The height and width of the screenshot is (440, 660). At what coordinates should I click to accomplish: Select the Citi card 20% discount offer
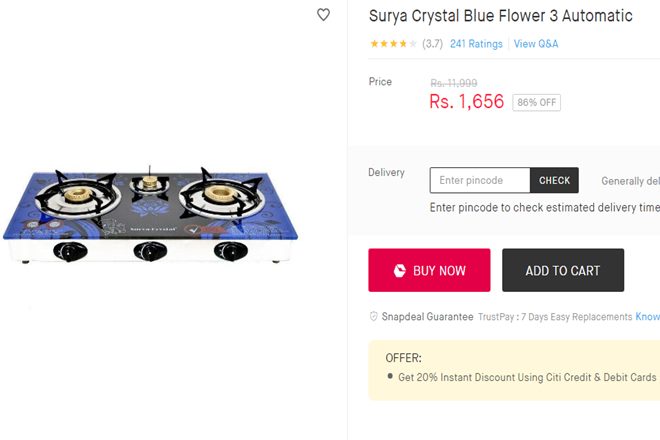coord(527,378)
